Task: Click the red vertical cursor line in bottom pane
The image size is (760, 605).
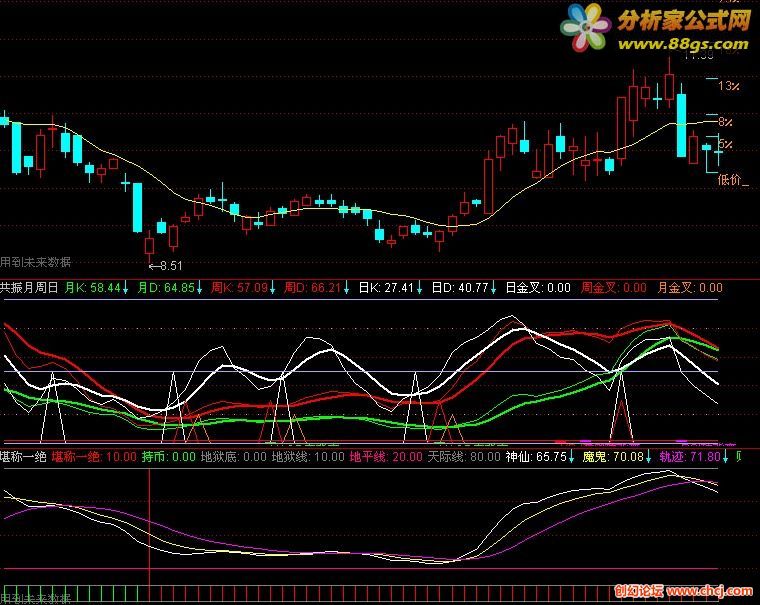Action: 149,528
